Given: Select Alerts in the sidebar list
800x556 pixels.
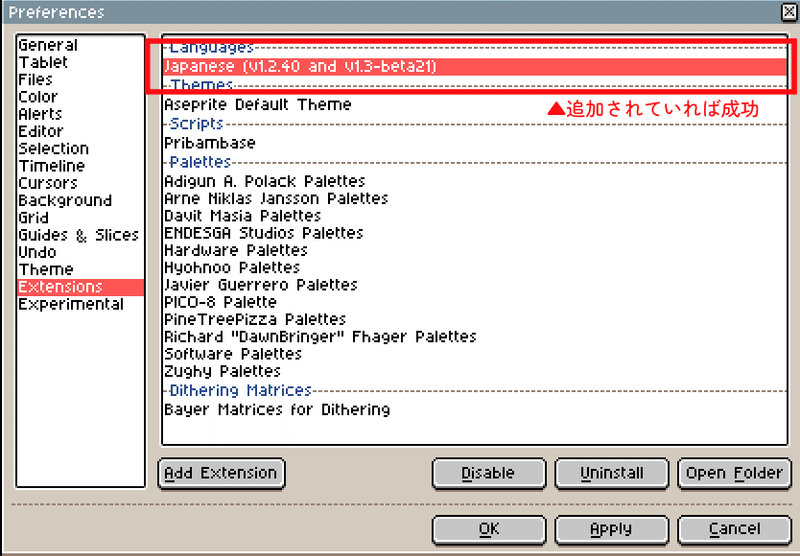Looking at the screenshot, I should point(81,114).
